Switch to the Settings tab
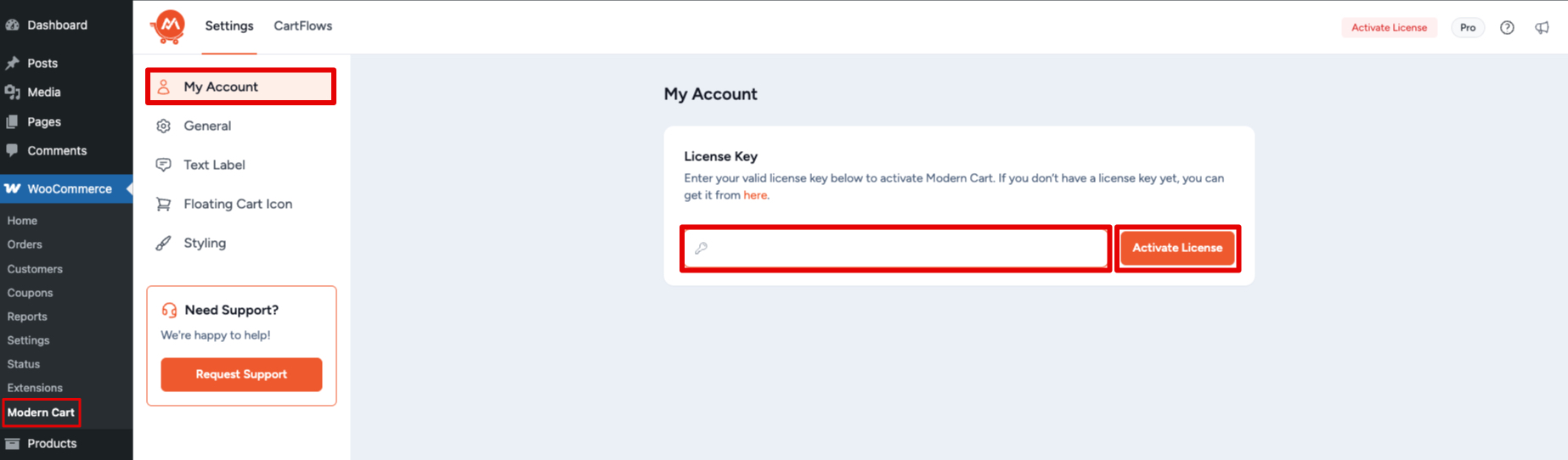Screen dimensions: 1568x460 coord(229,26)
